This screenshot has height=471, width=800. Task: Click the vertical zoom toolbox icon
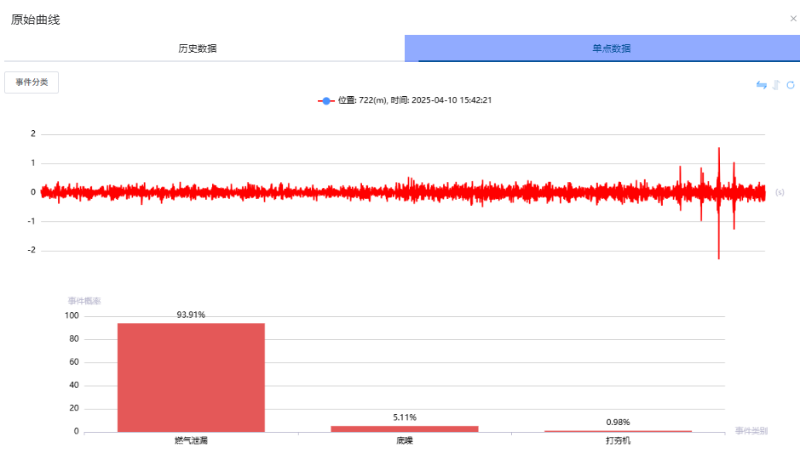click(x=775, y=85)
